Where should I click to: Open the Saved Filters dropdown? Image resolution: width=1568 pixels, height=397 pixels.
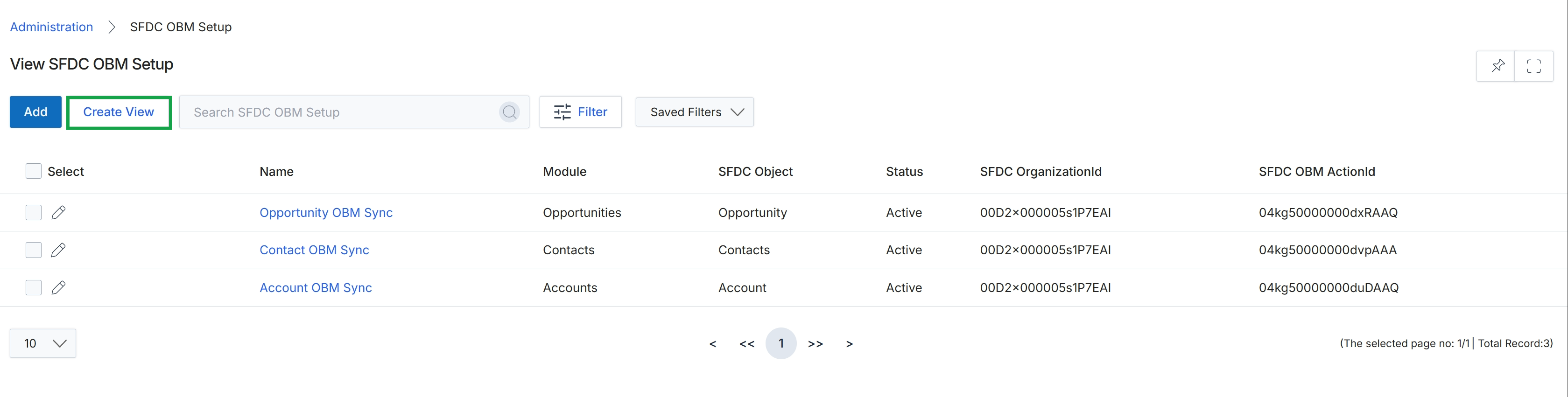[695, 112]
